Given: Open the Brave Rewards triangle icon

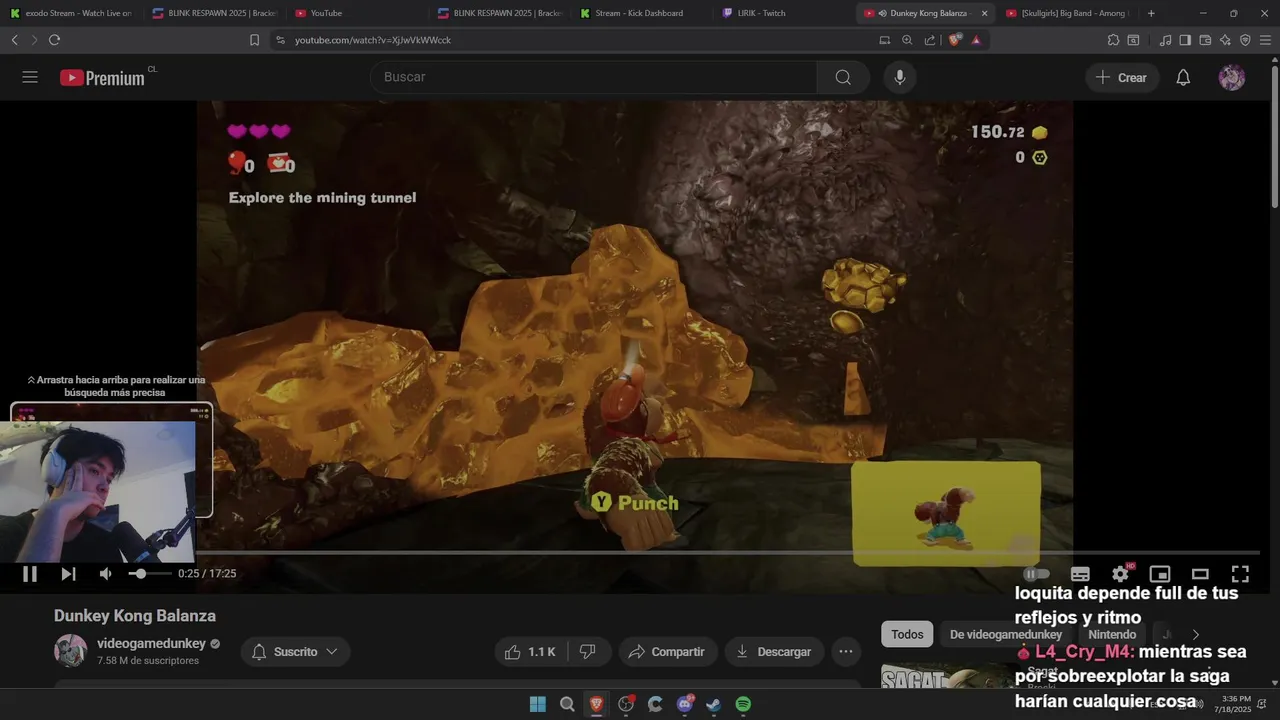Looking at the screenshot, I should tap(976, 40).
